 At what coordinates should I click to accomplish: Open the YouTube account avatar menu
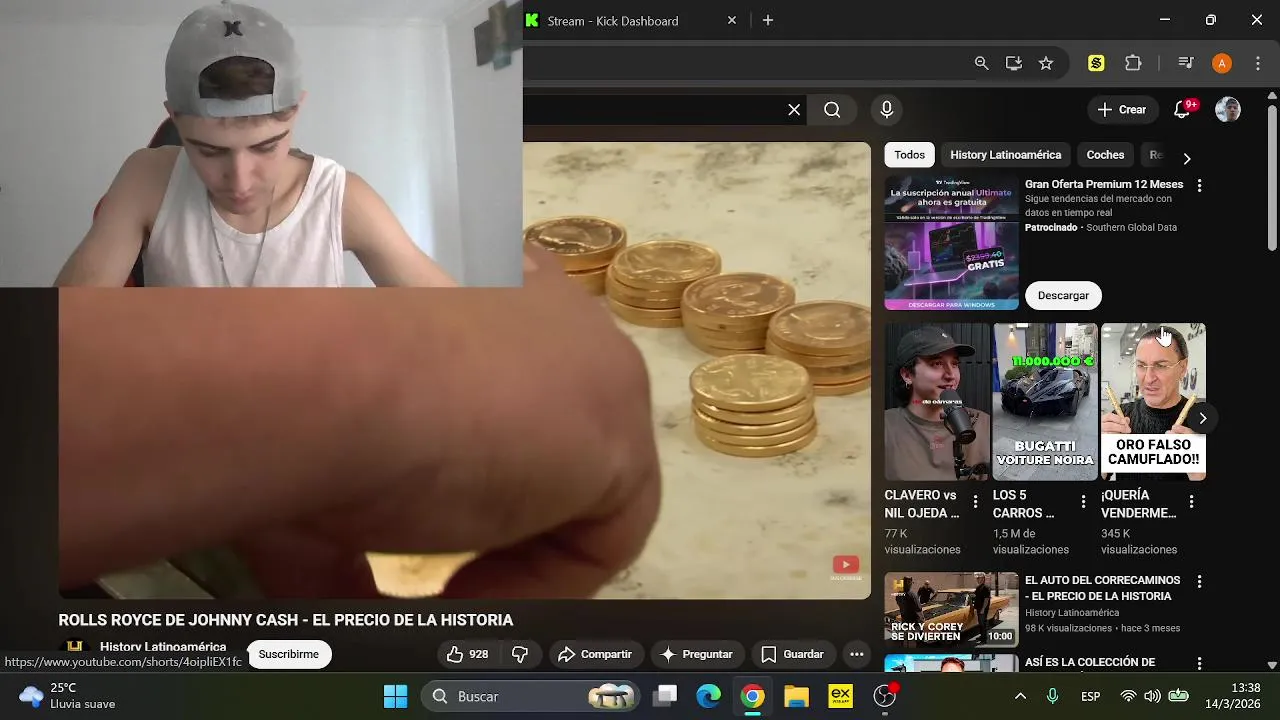click(1228, 110)
